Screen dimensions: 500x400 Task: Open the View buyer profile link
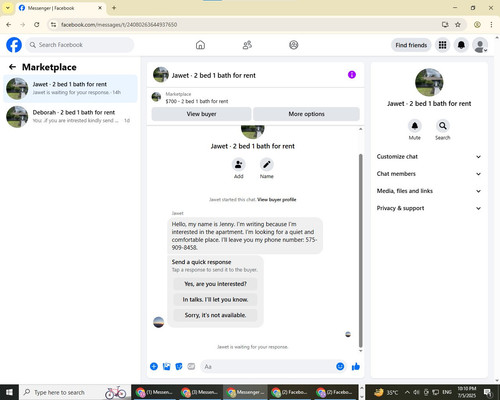277,200
